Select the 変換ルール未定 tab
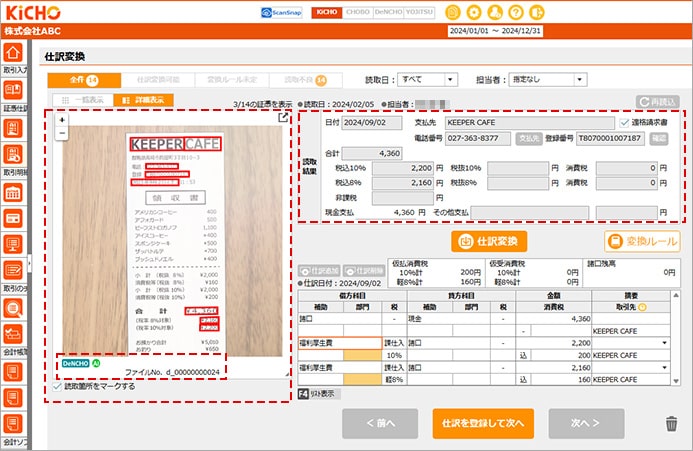 [232, 80]
